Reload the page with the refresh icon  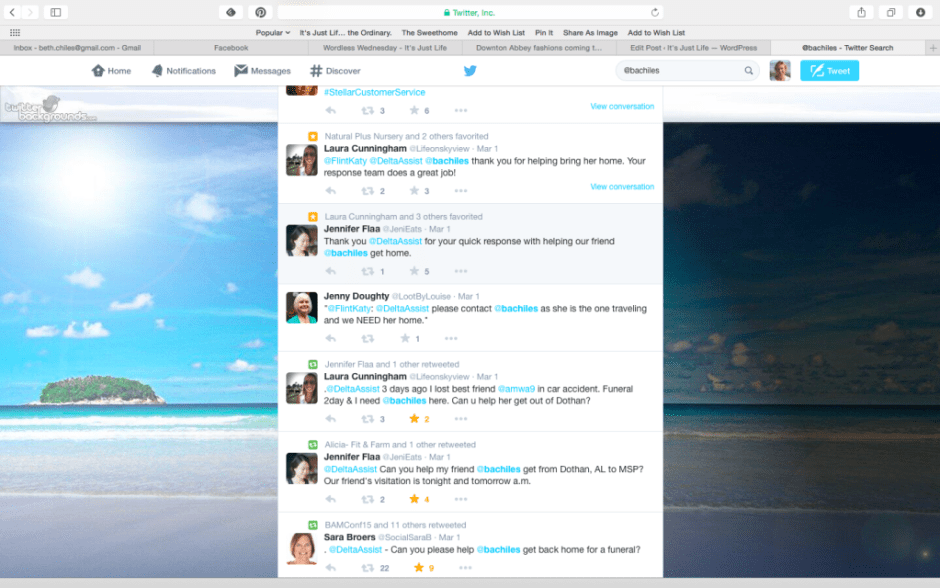(655, 13)
